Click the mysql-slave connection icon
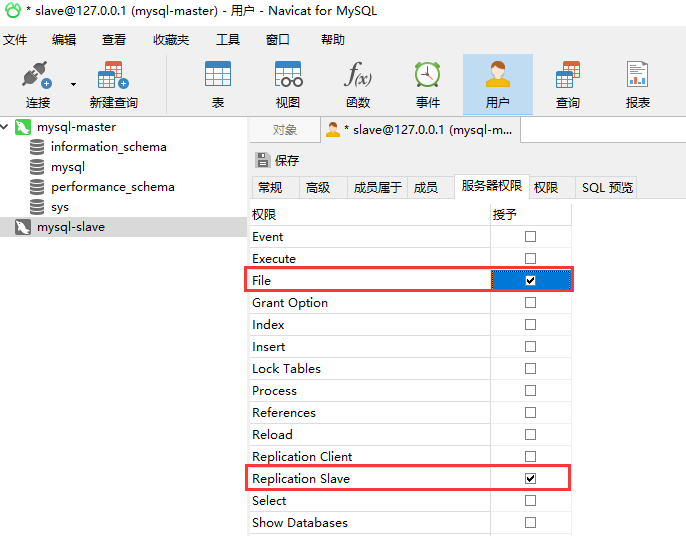Viewport: 686px width, 536px height. point(23,227)
